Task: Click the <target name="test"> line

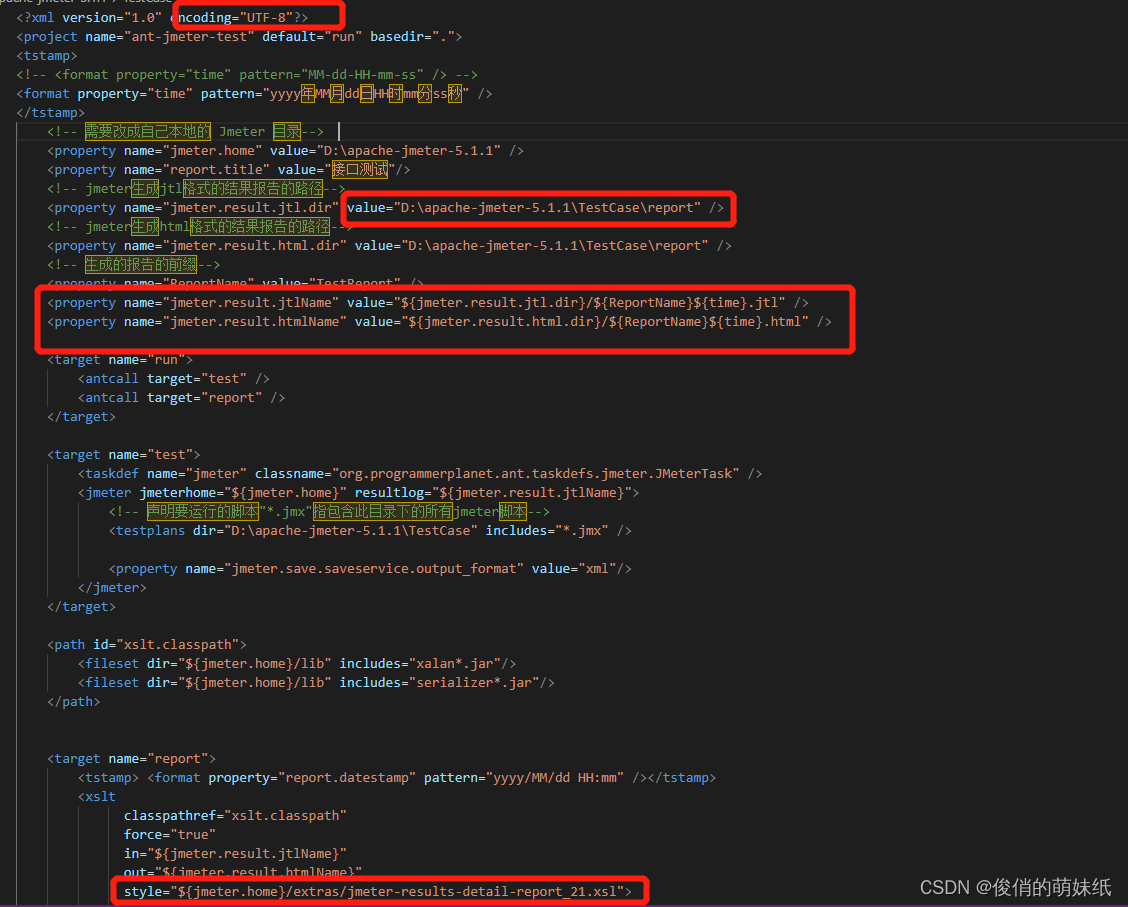Action: point(124,455)
